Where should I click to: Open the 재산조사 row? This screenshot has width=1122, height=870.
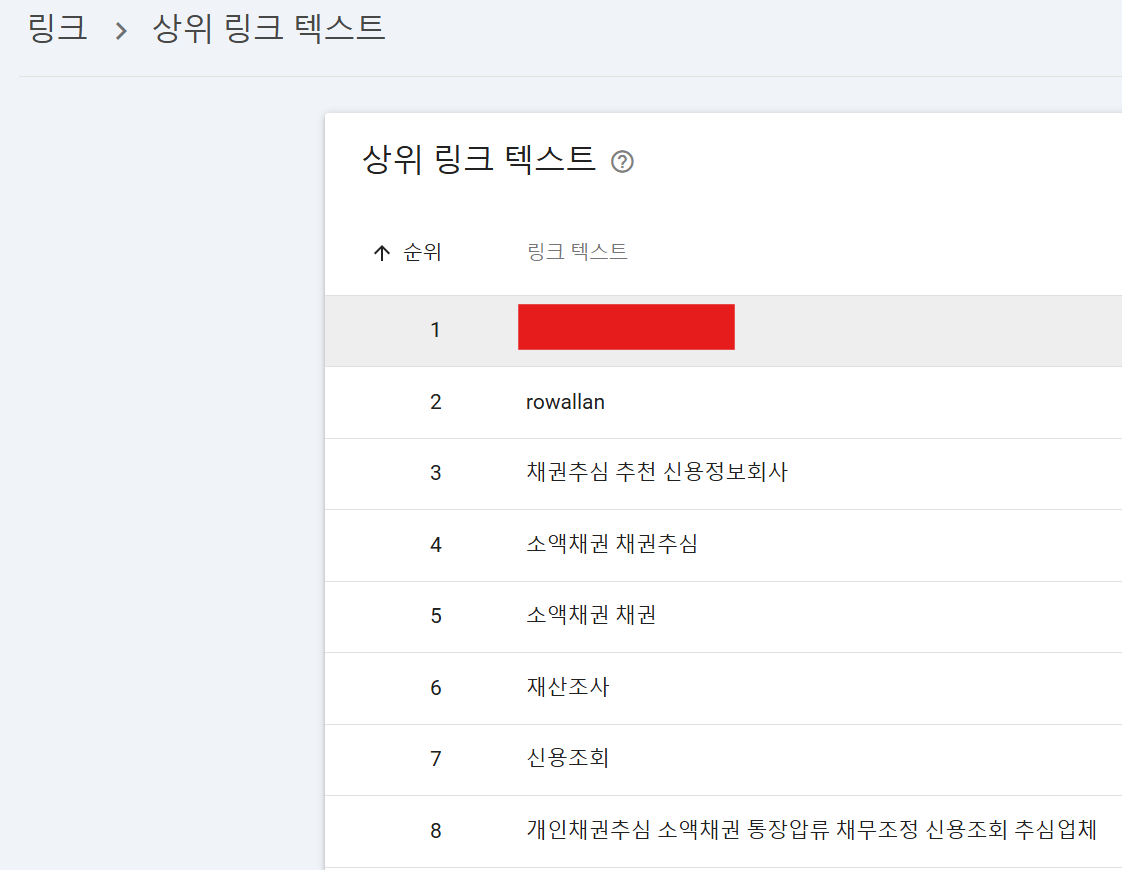point(723,688)
